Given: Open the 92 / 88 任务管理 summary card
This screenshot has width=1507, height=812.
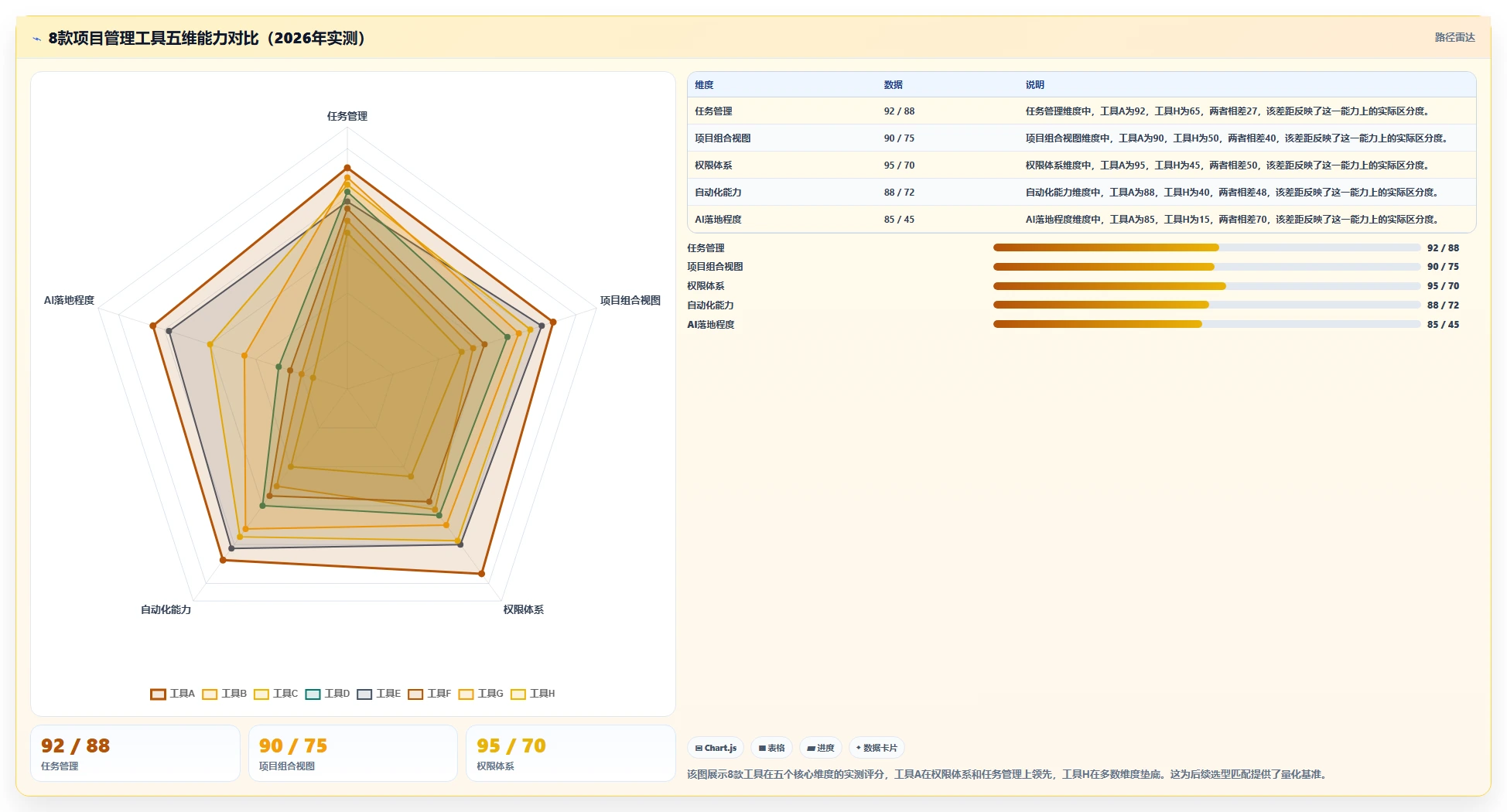Looking at the screenshot, I should click(135, 753).
